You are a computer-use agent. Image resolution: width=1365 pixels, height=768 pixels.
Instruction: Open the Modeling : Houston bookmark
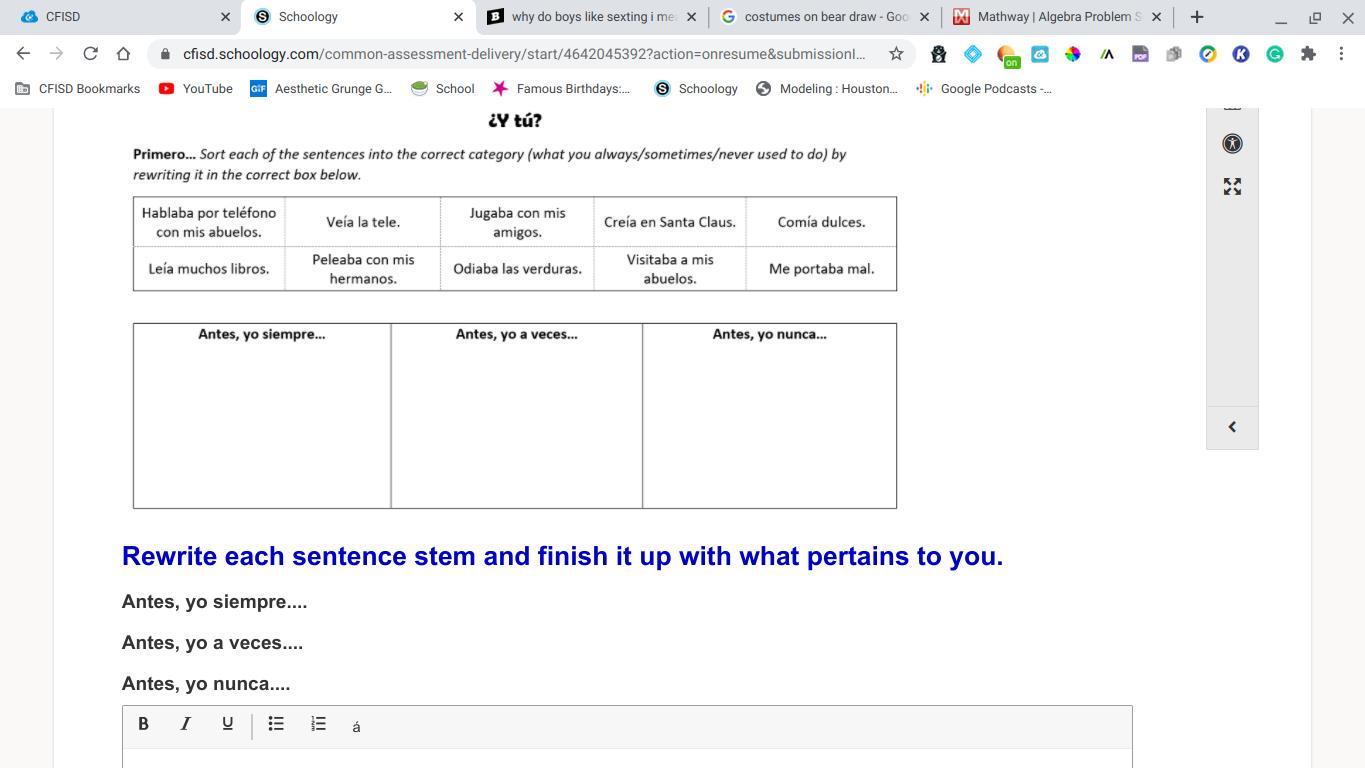827,89
